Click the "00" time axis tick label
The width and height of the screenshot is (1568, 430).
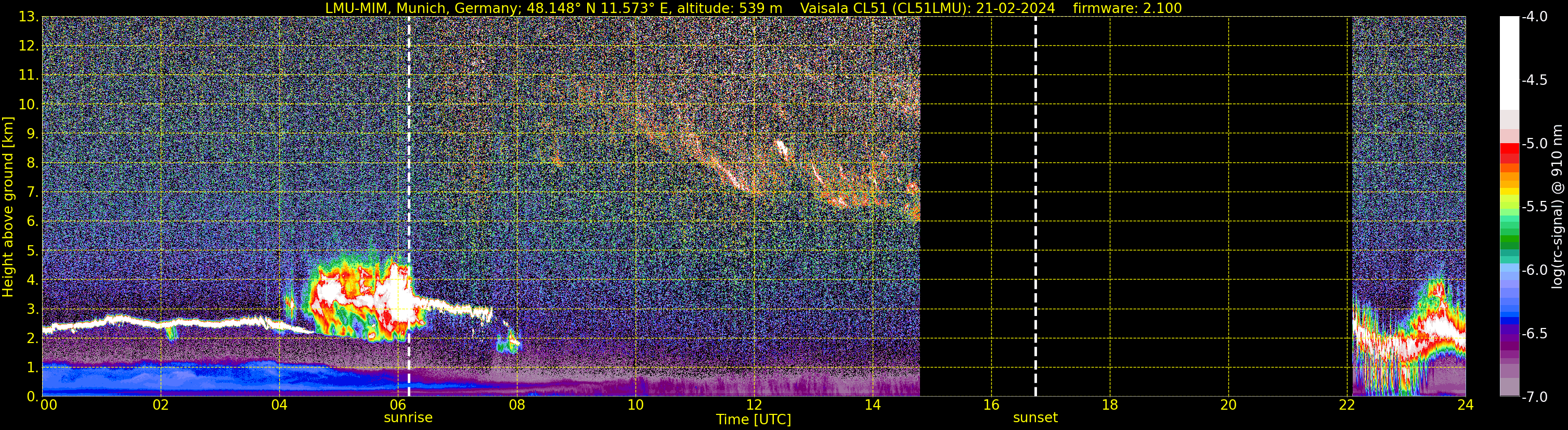coord(49,405)
